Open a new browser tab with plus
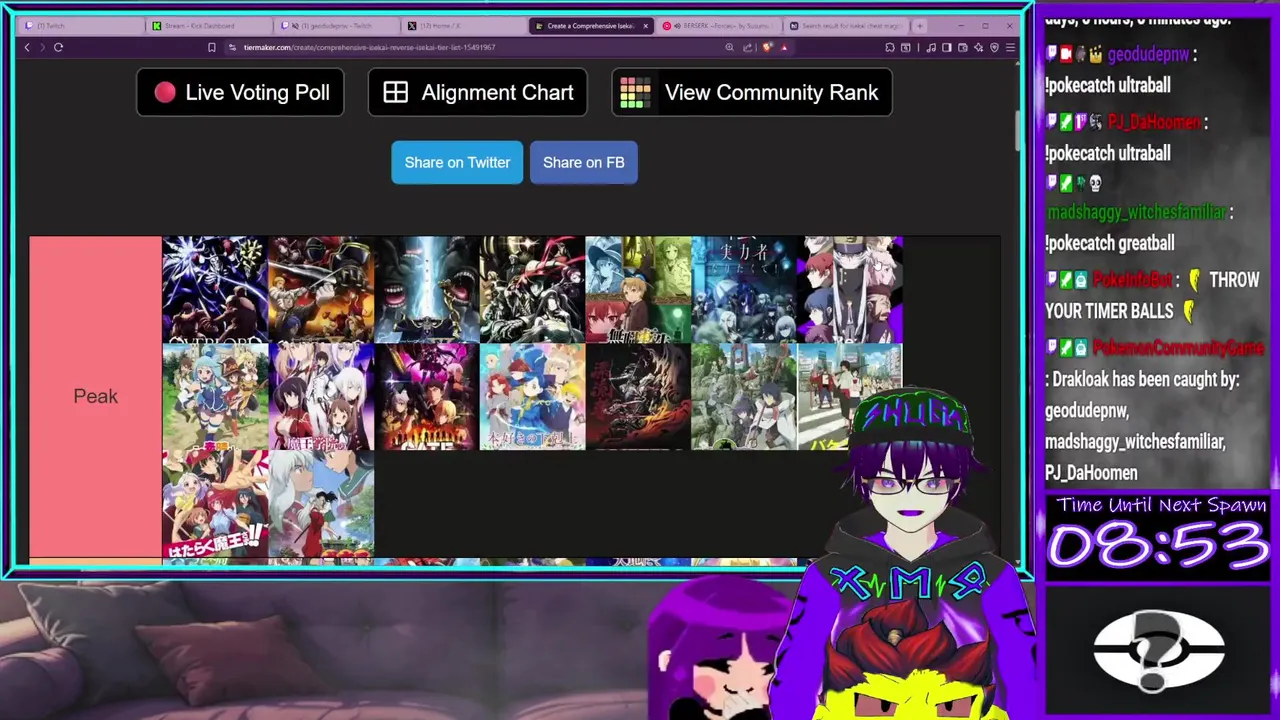 (921, 25)
